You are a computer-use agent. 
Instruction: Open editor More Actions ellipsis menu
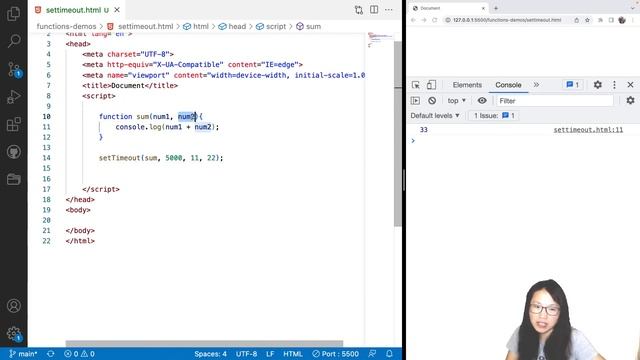point(389,10)
